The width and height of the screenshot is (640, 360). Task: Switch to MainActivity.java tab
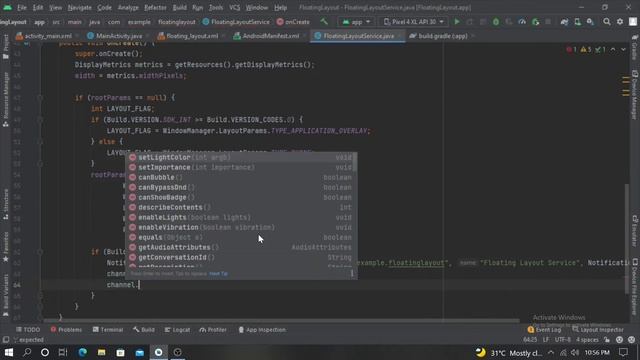[x=119, y=36]
